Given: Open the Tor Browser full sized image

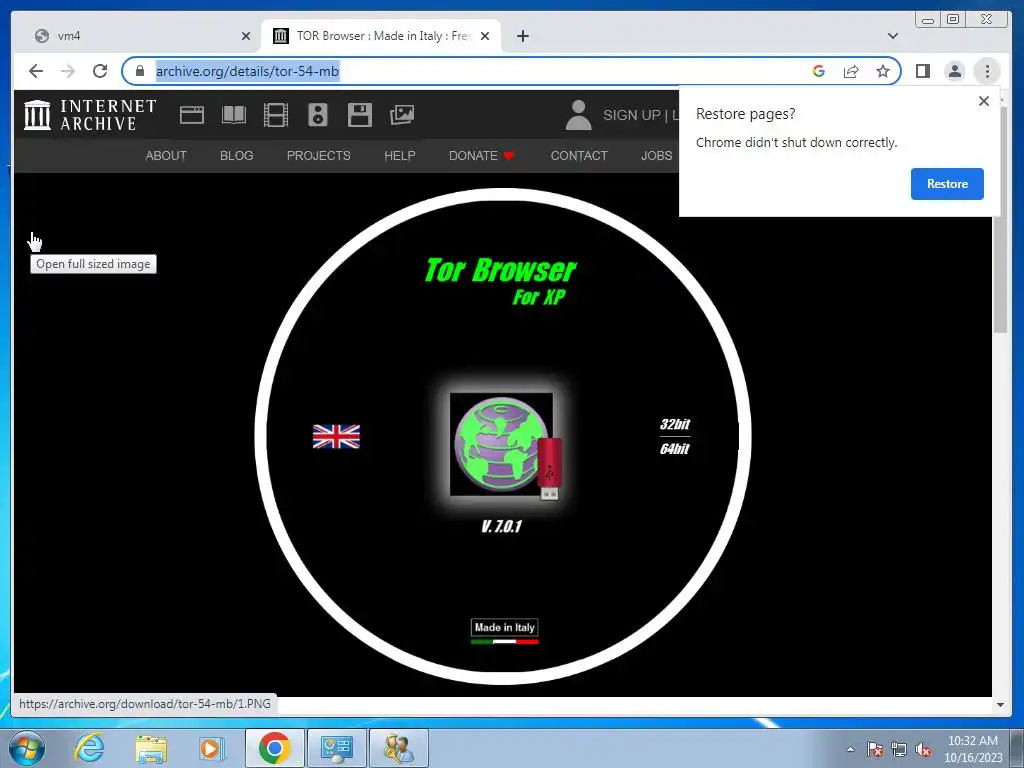Looking at the screenshot, I should point(502,435).
